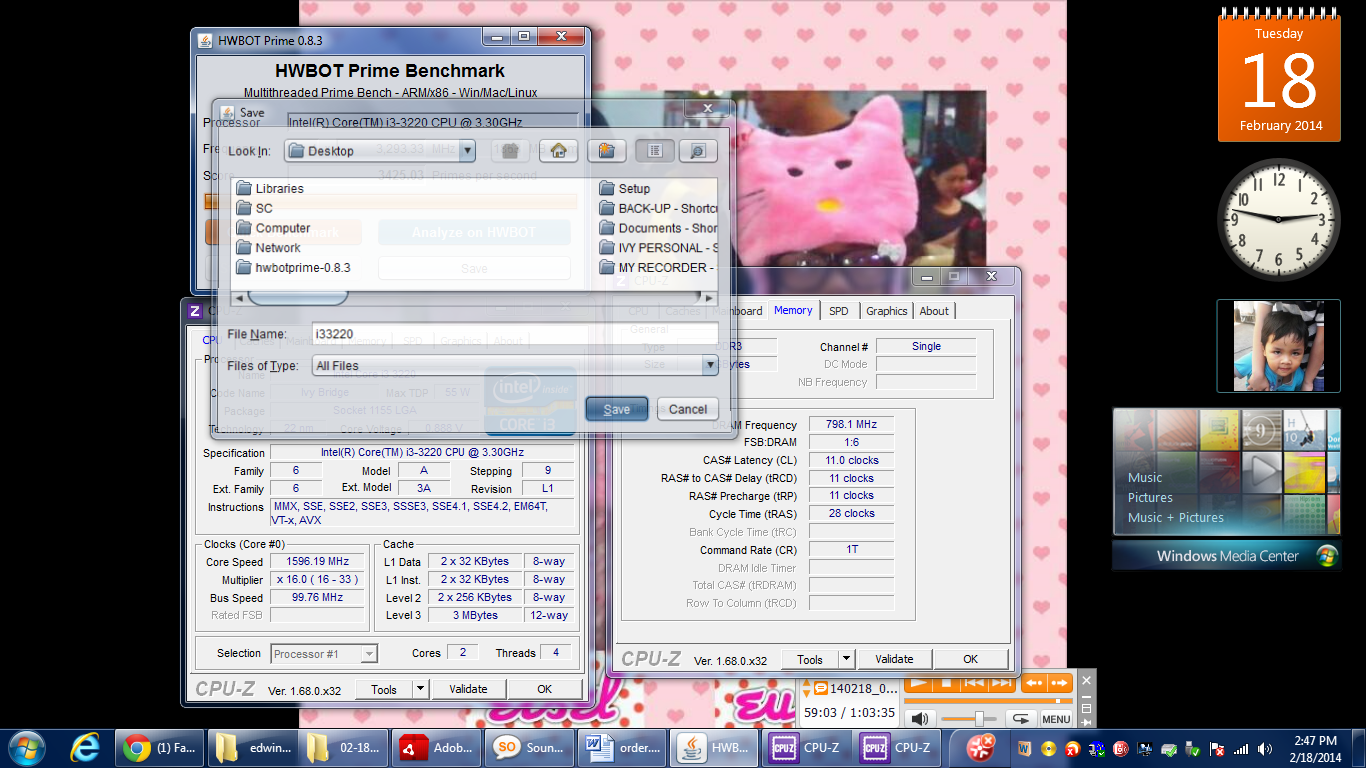Image resolution: width=1366 pixels, height=768 pixels.
Task: Select the Network folder entry
Action: [268, 248]
